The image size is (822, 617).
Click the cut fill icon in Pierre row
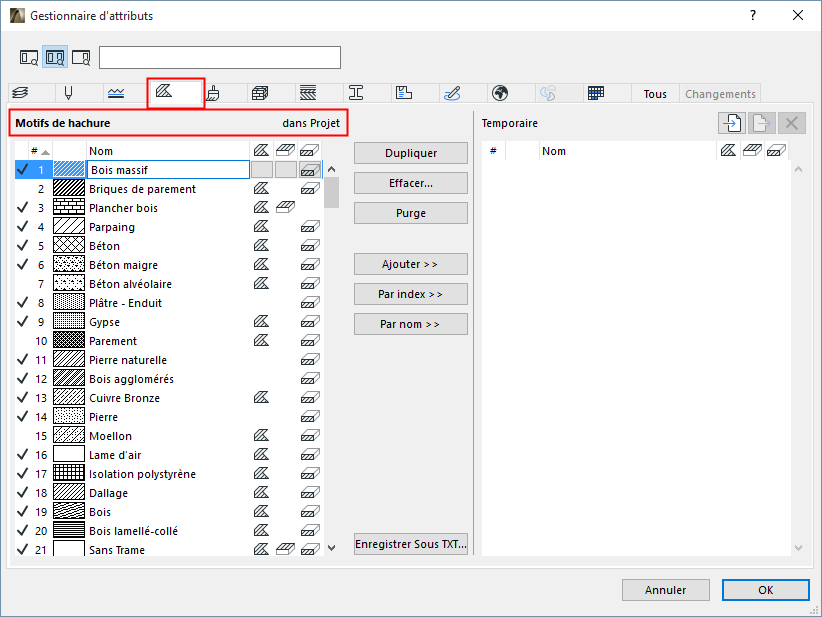(310, 417)
